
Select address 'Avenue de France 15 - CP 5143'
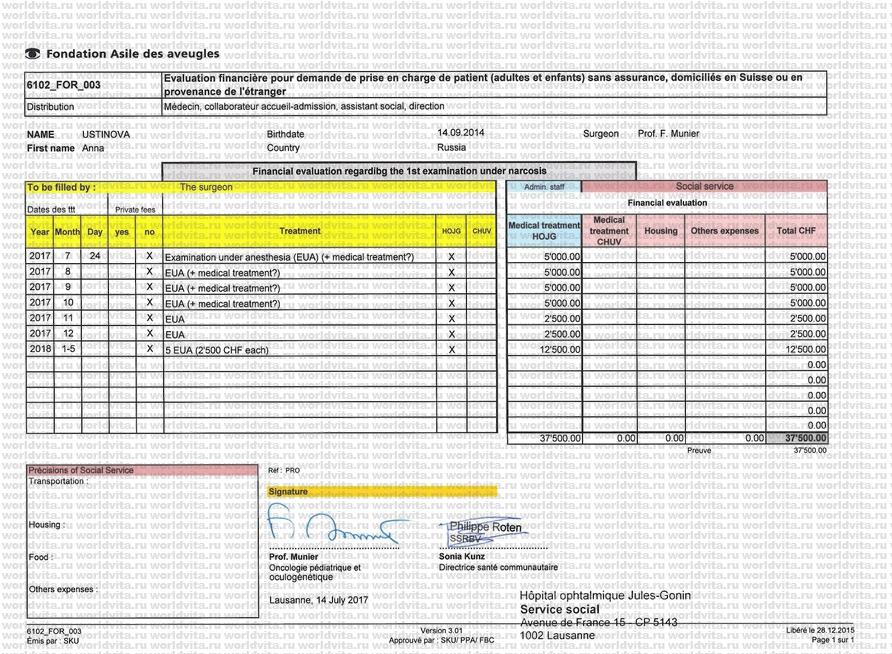pyautogui.click(x=598, y=623)
